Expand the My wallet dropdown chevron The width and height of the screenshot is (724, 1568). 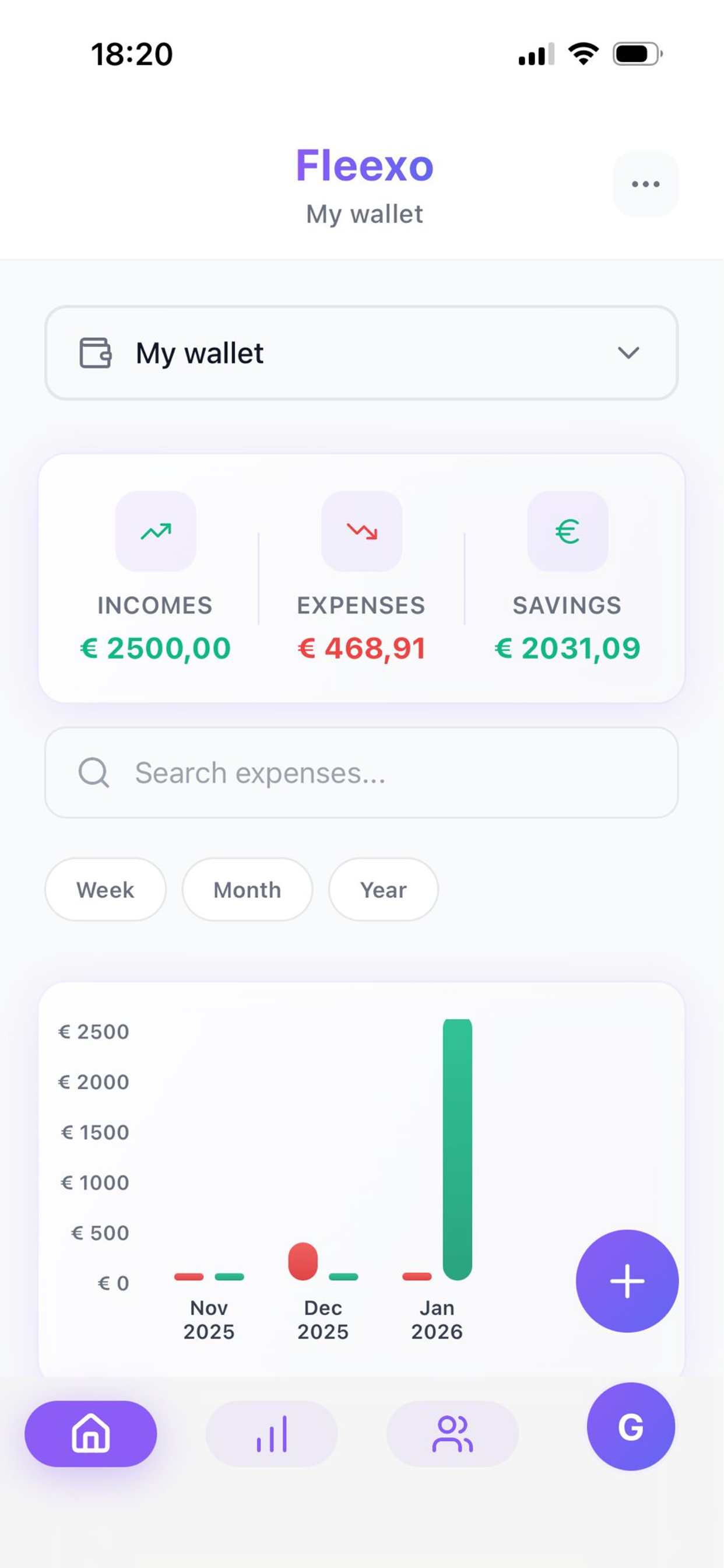(628, 353)
